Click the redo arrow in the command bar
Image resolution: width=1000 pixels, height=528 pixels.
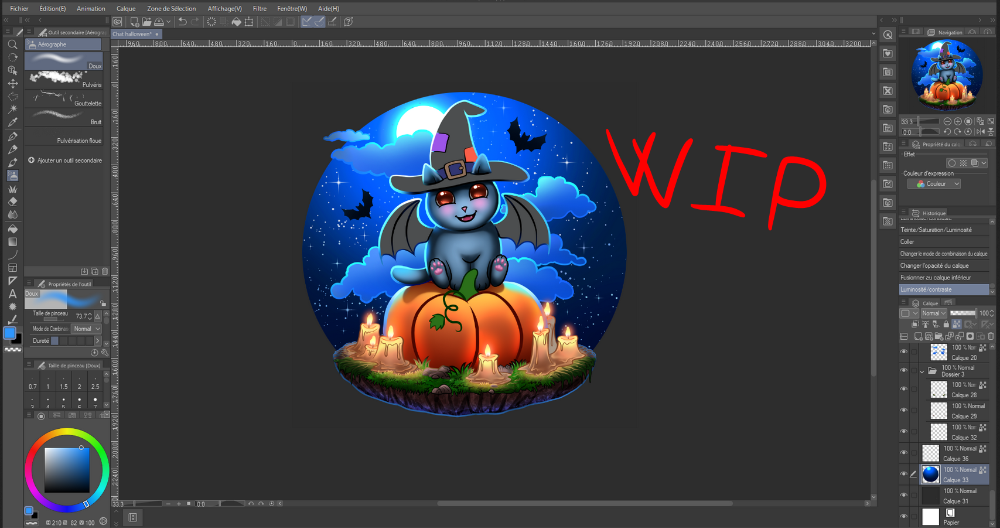(x=195, y=21)
